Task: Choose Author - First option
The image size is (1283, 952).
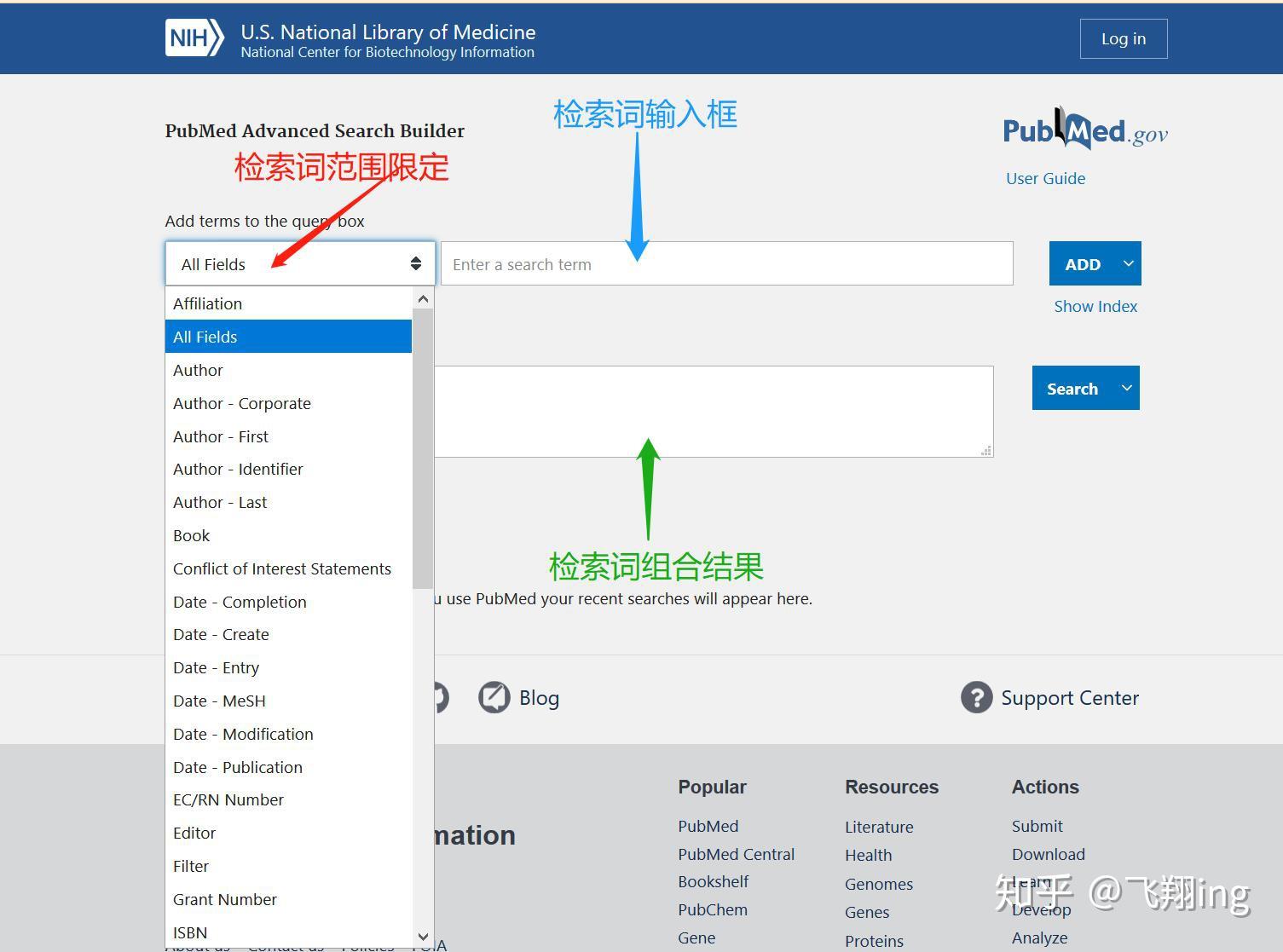Action: (288, 436)
